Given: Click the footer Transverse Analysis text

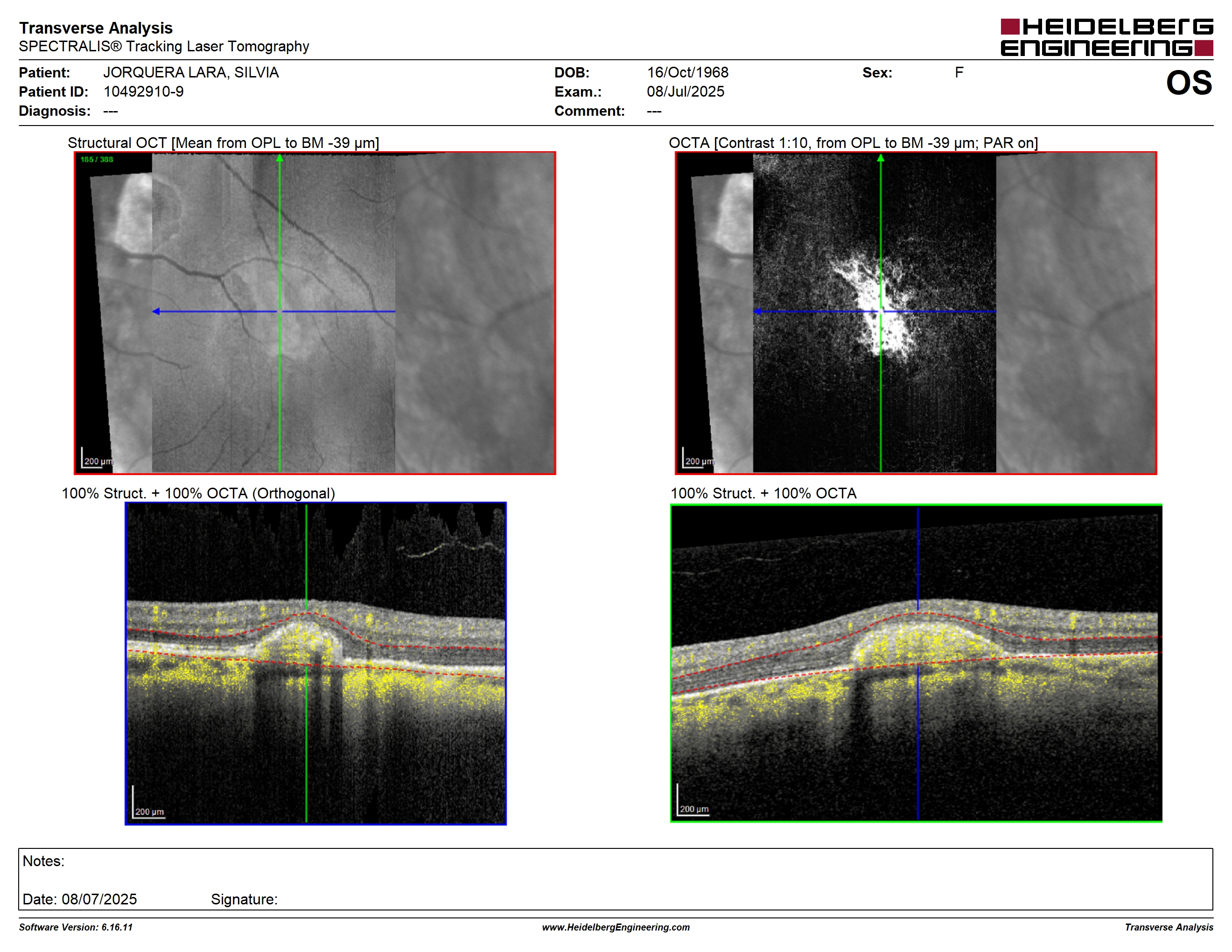Looking at the screenshot, I should (1169, 927).
